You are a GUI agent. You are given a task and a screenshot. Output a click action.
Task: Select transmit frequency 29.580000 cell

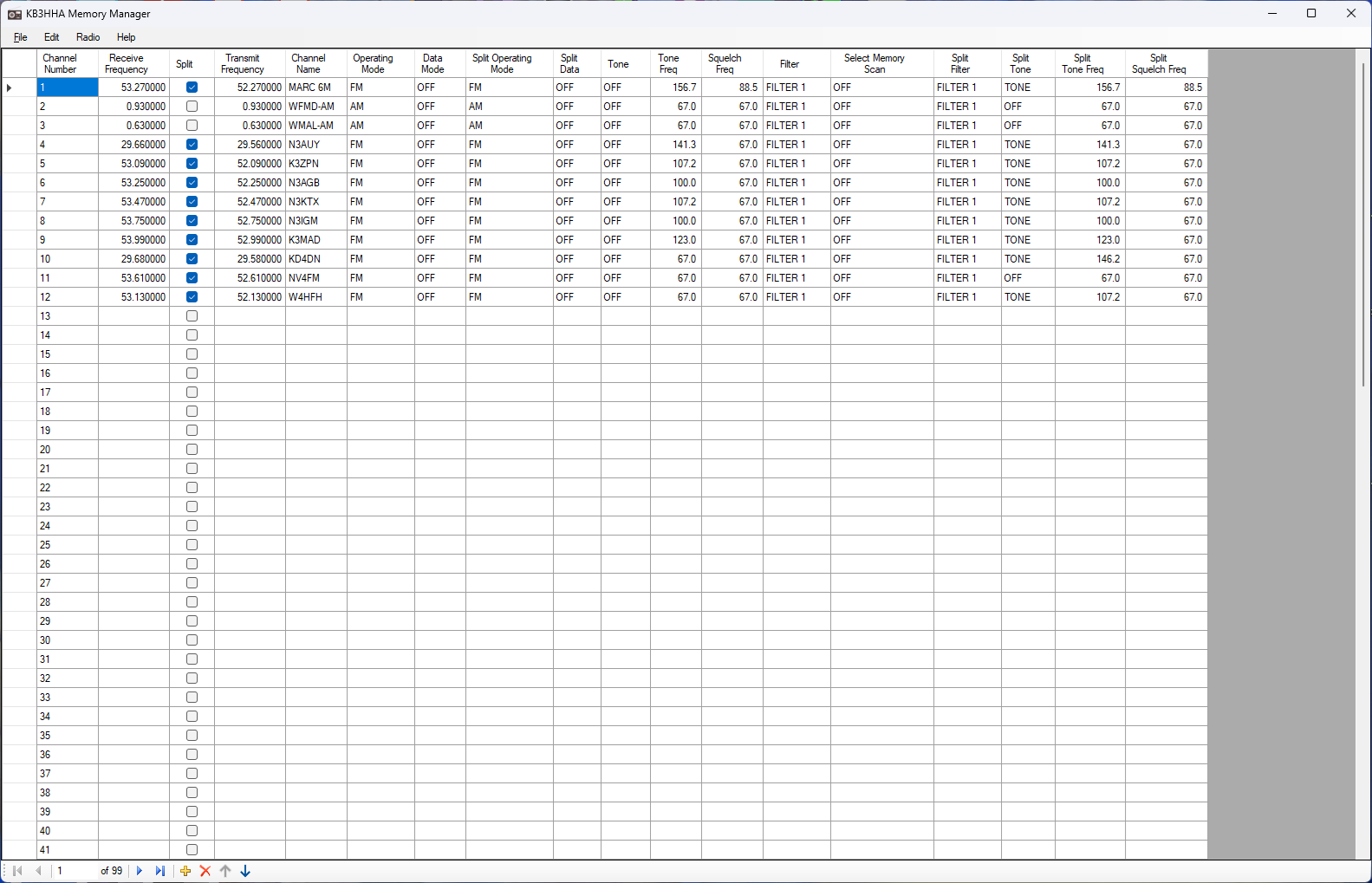(250, 259)
